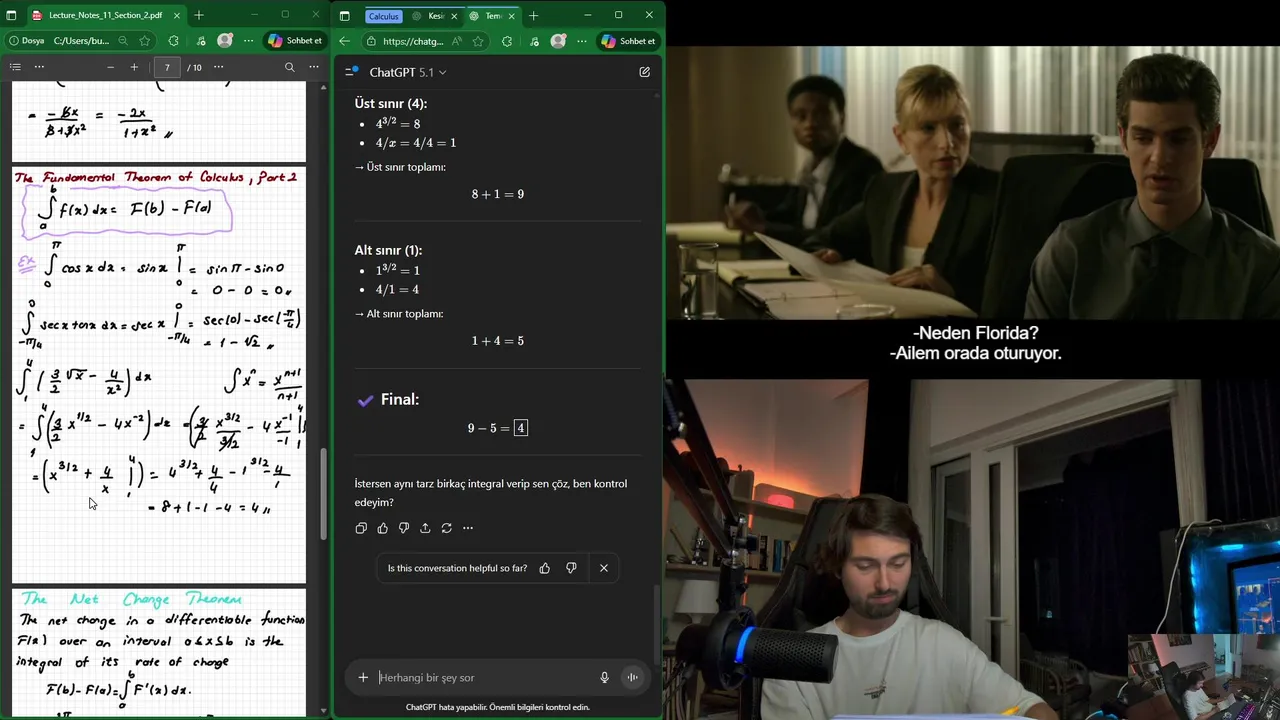The image size is (1280, 720).
Task: Start dictation with the microphone icon
Action: (x=604, y=677)
